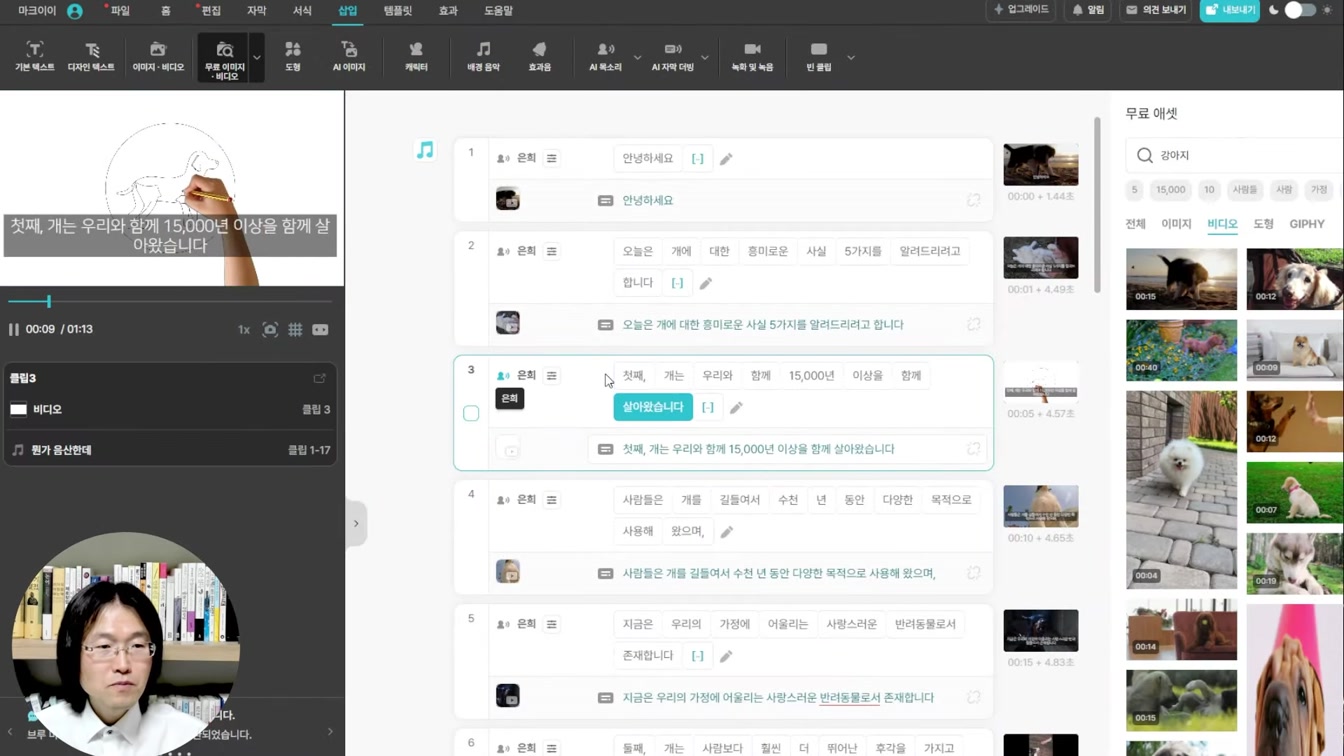Switch to the 전체 asset tab
This screenshot has width=1344, height=756.
click(x=1135, y=224)
